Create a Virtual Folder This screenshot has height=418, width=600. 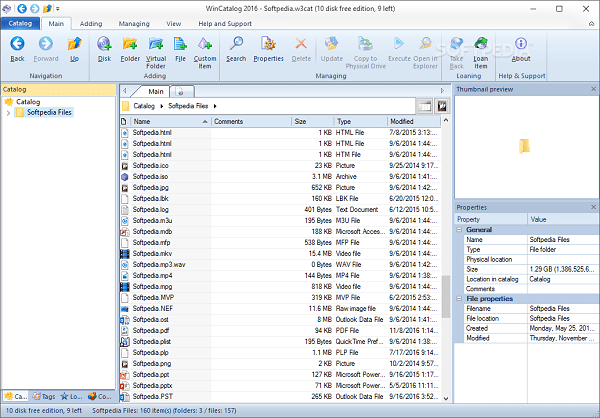coord(156,44)
